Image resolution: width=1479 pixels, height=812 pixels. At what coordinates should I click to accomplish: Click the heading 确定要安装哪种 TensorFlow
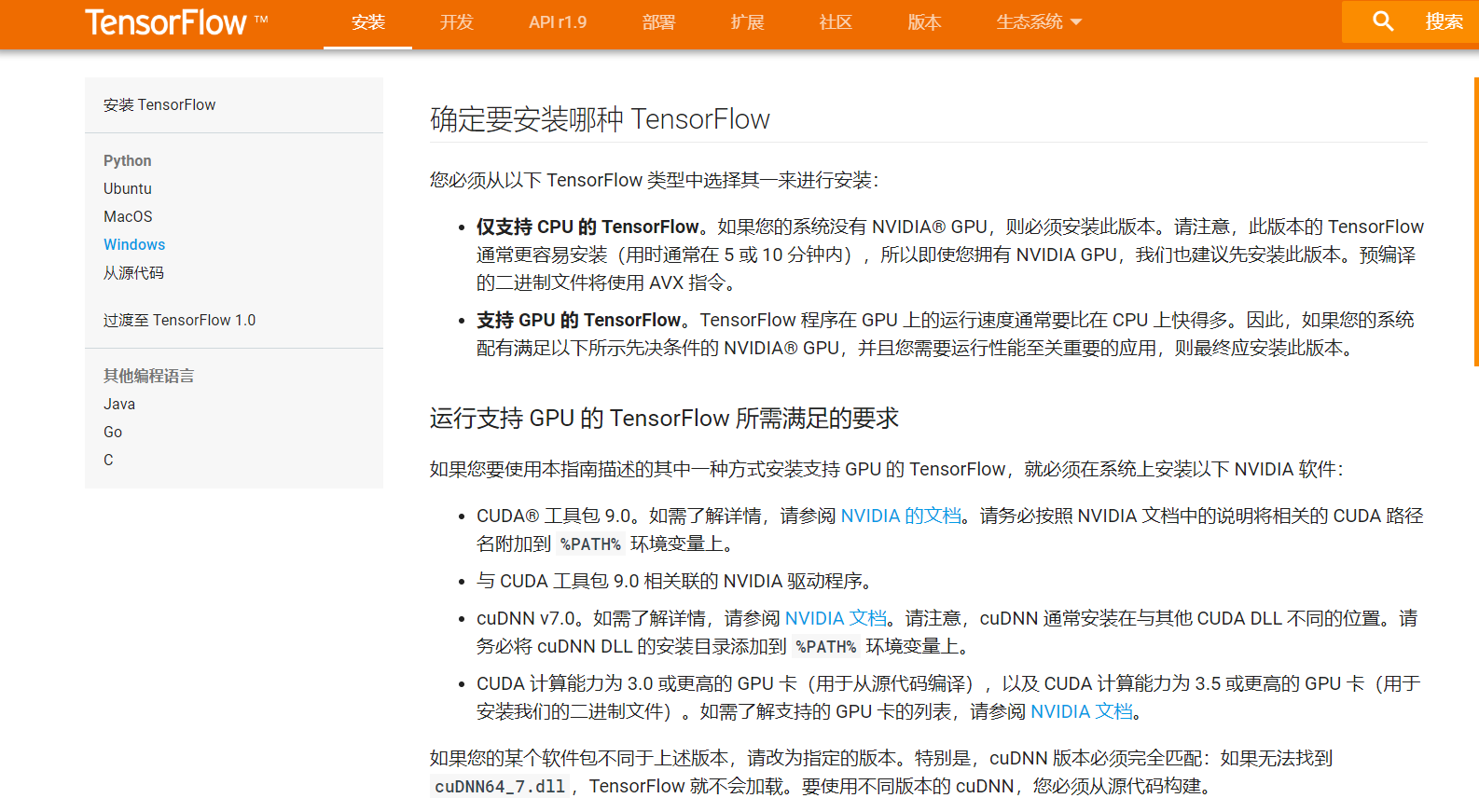tap(600, 119)
